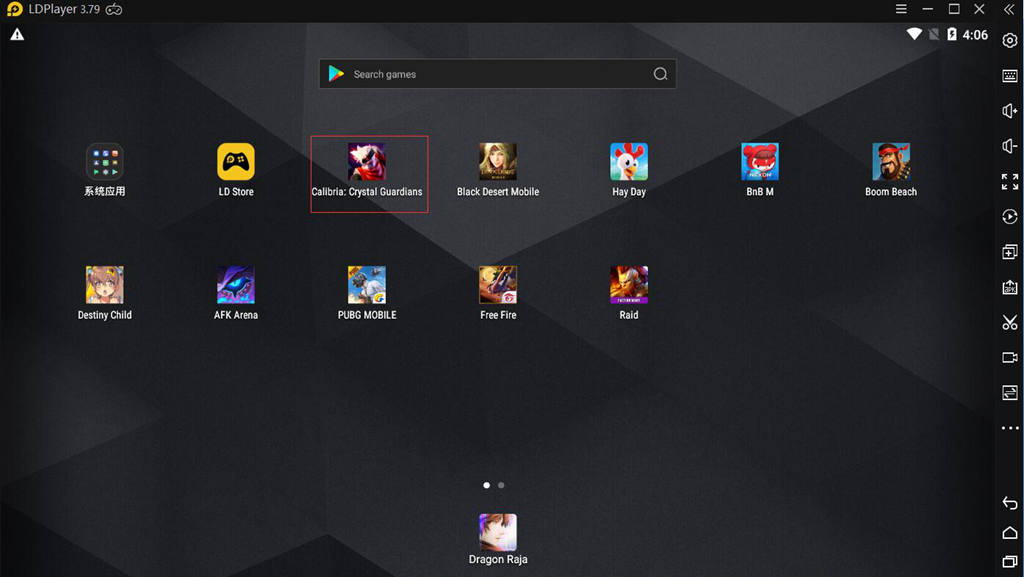Launch the Raid game

point(629,285)
